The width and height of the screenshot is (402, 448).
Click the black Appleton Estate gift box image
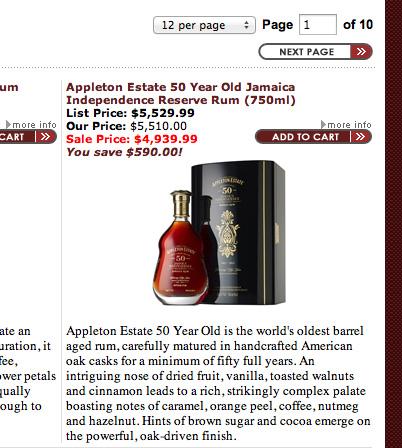pyautogui.click(x=238, y=232)
